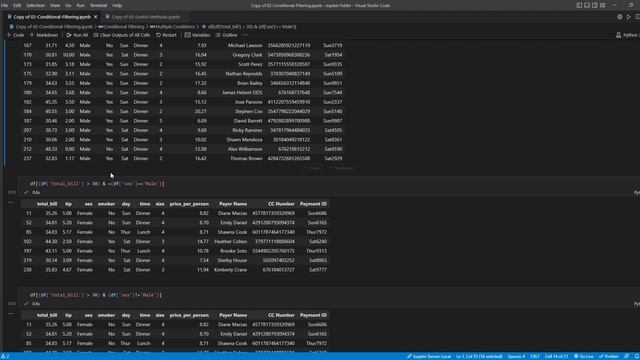Screen dimensions: 640x360
Task: Click the cell 'Gregory Clark'
Action: click(x=247, y=55)
